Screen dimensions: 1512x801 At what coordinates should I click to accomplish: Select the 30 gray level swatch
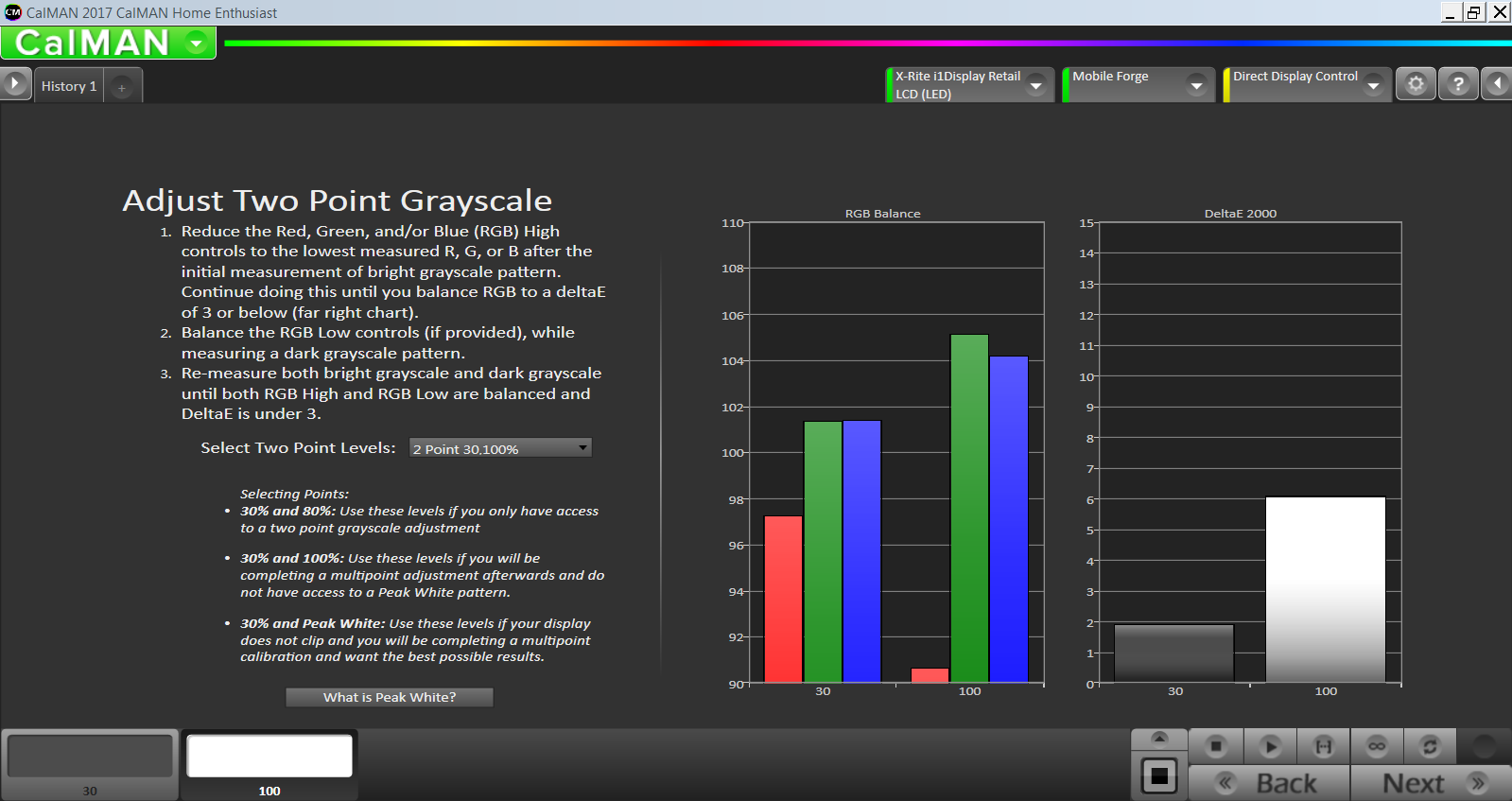[90, 764]
